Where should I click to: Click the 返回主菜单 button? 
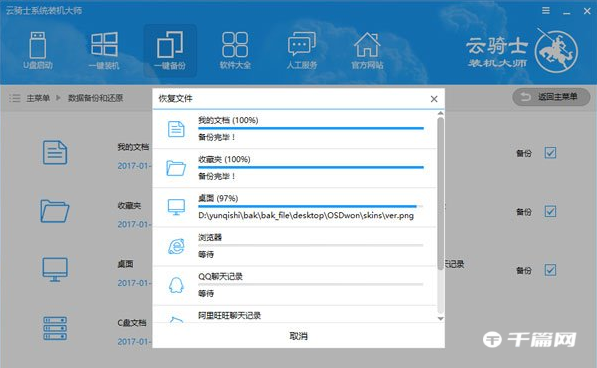pyautogui.click(x=551, y=97)
